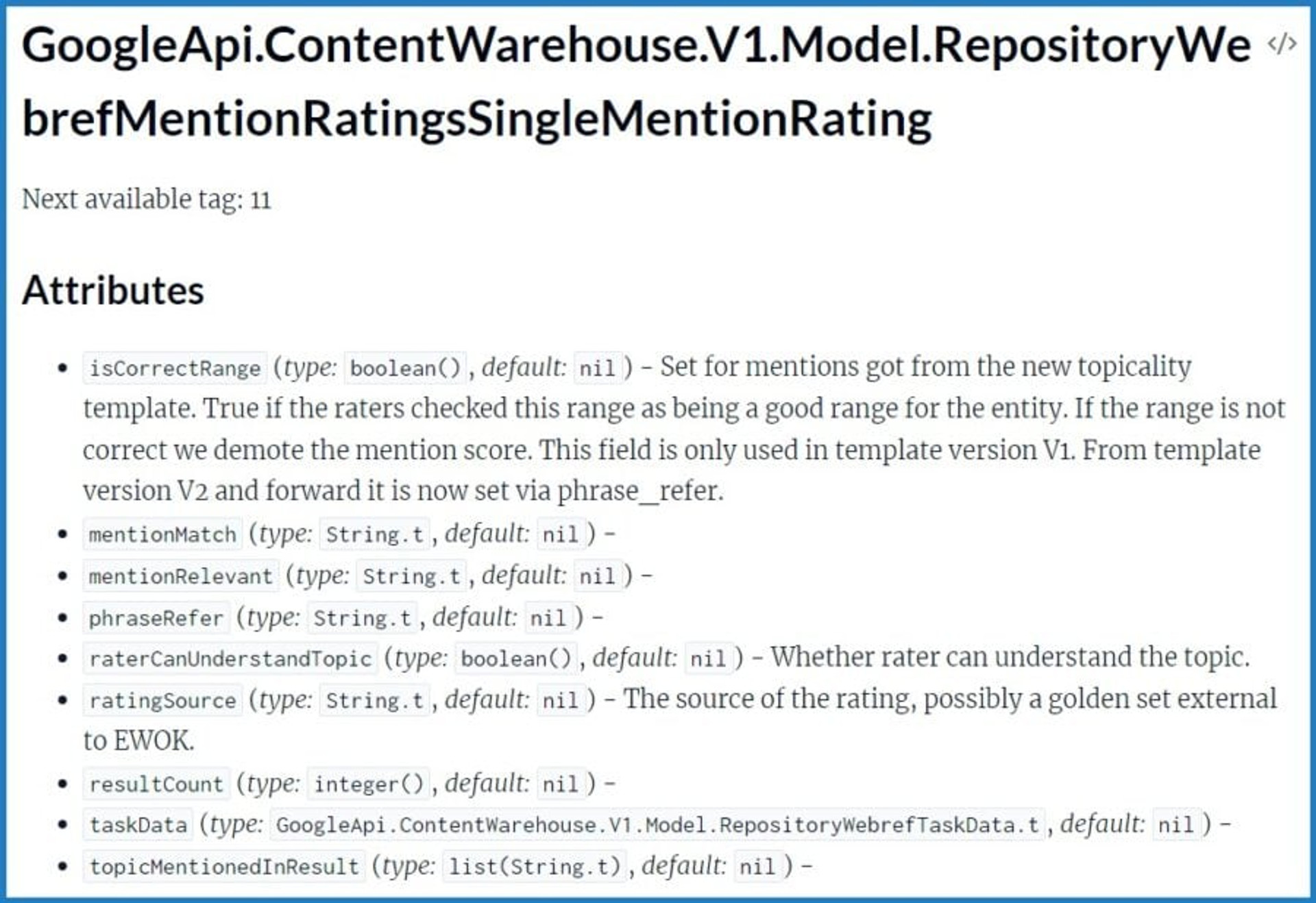Open the RepositoryWebrefTaskData.t type link

657,825
